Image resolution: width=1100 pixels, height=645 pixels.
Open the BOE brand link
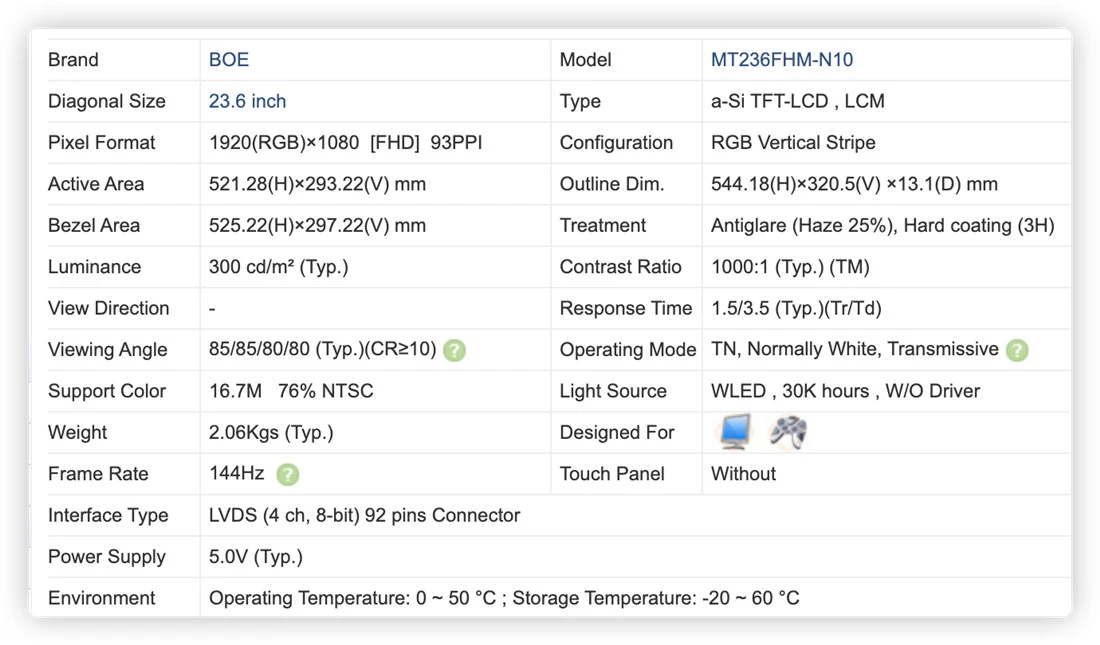(x=229, y=60)
